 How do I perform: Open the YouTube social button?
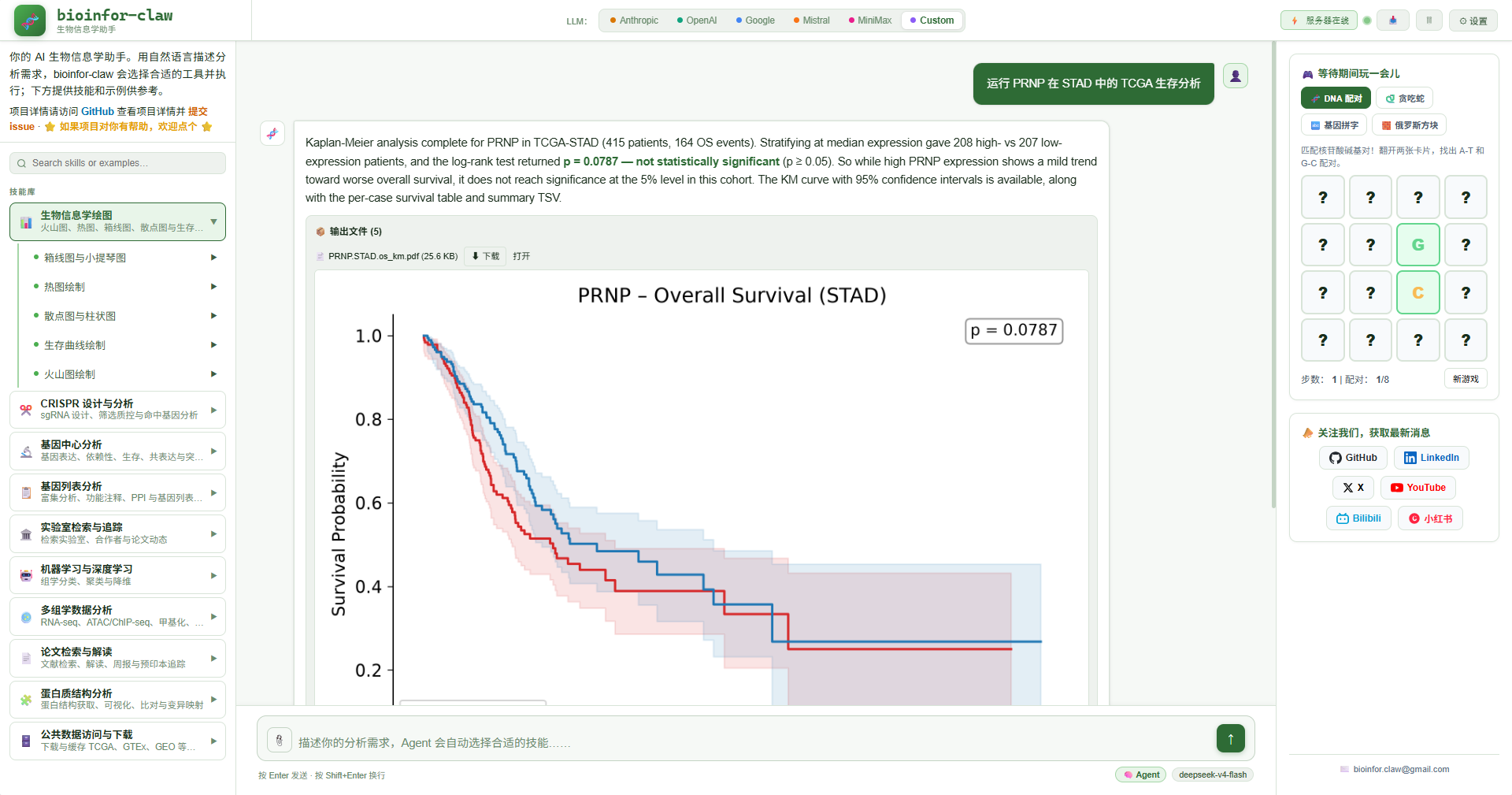pyautogui.click(x=1418, y=488)
